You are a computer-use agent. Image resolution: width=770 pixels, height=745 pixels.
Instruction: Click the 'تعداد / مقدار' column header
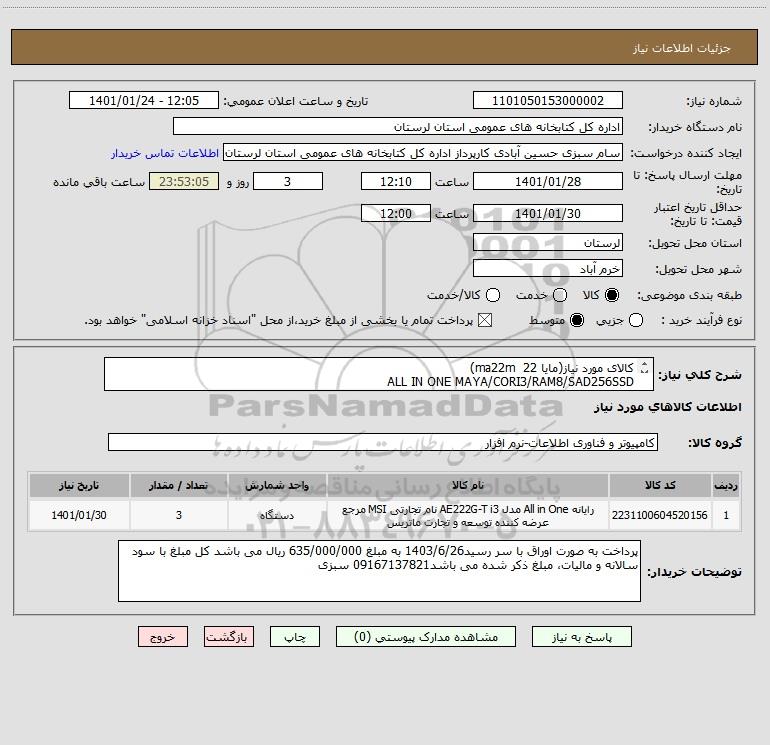click(x=179, y=485)
